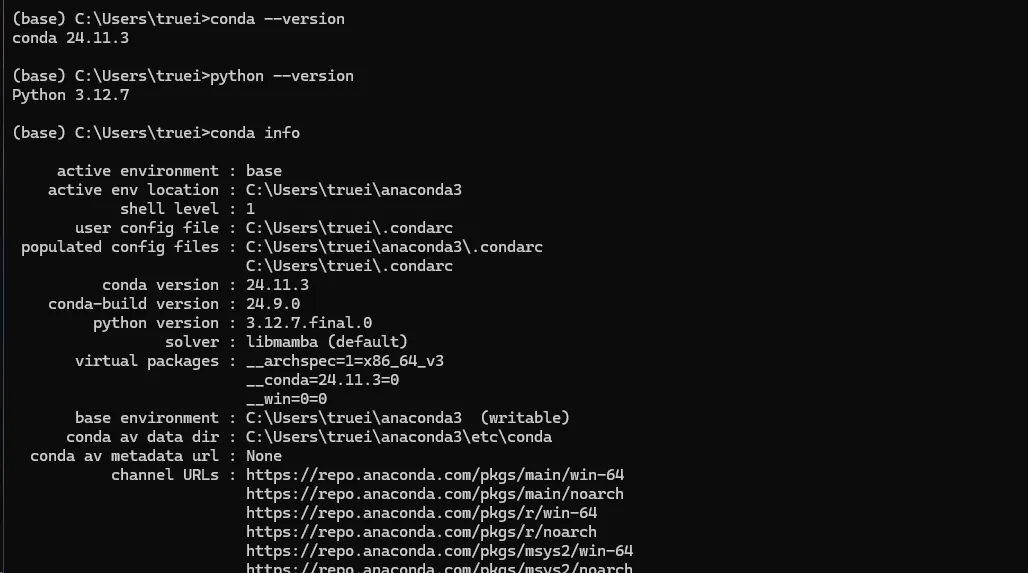Click the user config file path

(x=349, y=228)
